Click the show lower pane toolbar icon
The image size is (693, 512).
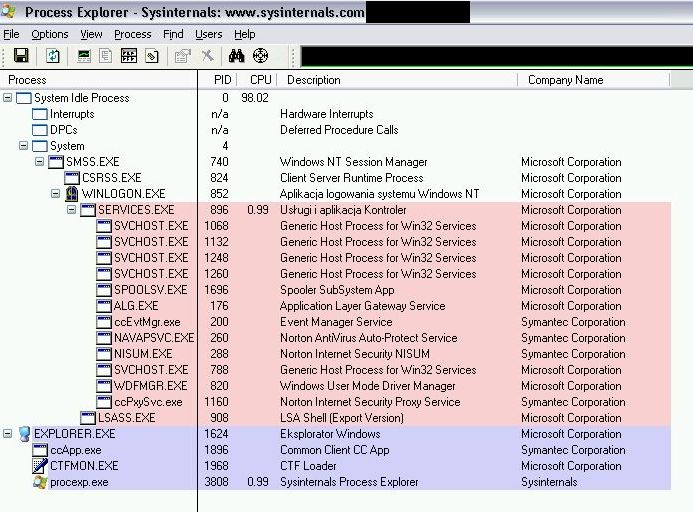[x=129, y=56]
